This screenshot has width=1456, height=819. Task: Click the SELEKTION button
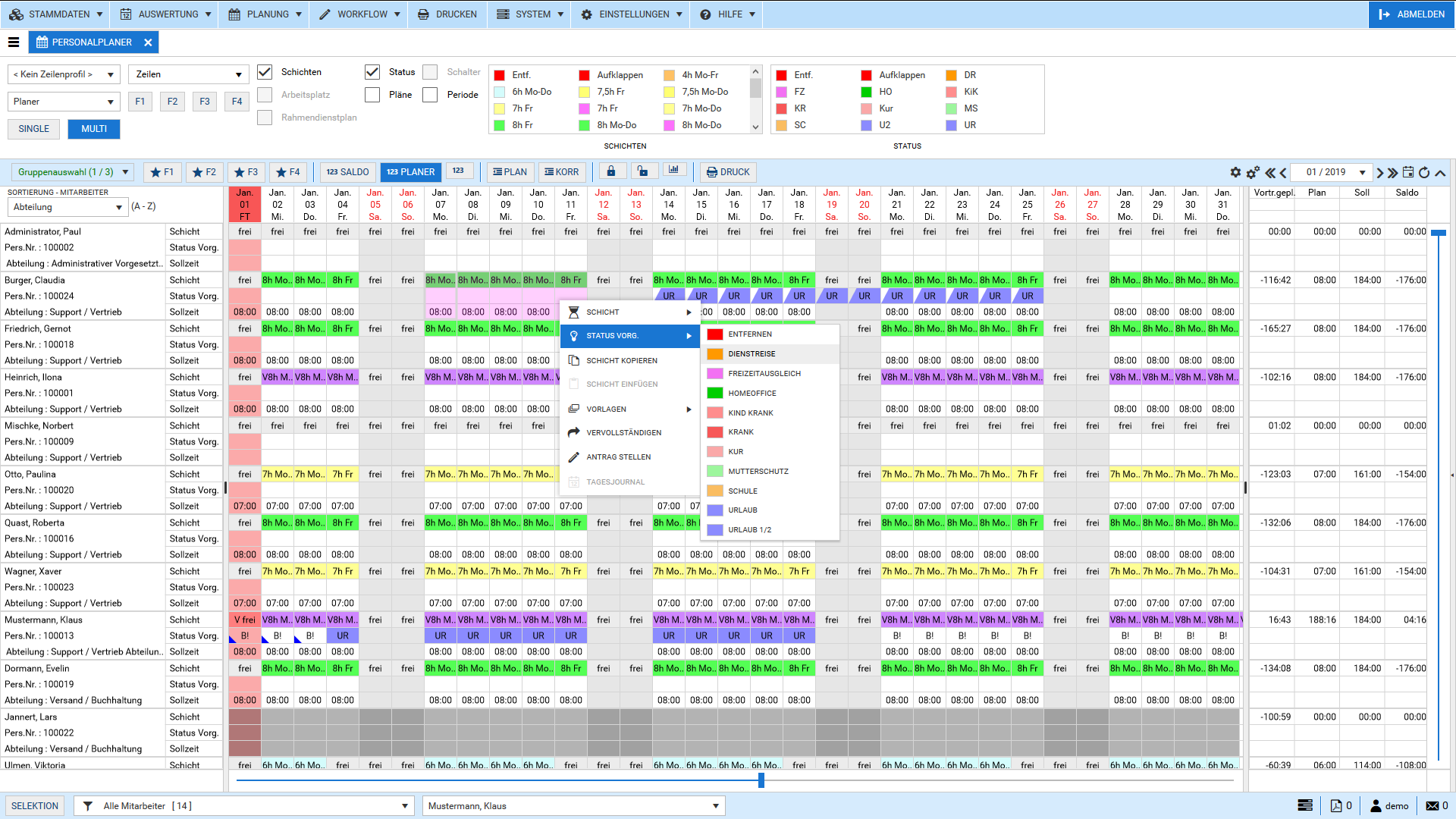pos(35,806)
